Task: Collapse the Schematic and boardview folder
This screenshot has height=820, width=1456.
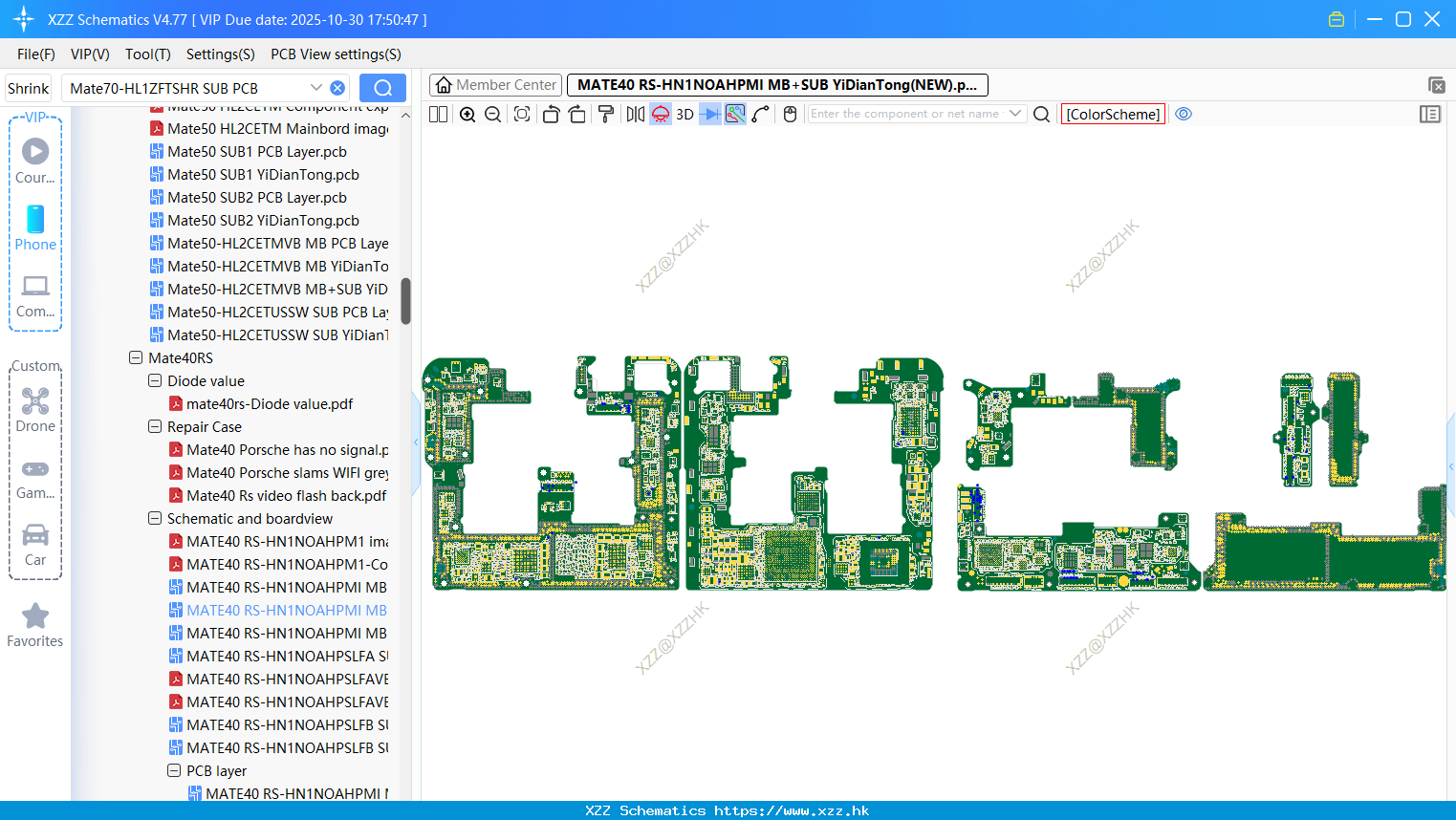Action: pos(155,519)
